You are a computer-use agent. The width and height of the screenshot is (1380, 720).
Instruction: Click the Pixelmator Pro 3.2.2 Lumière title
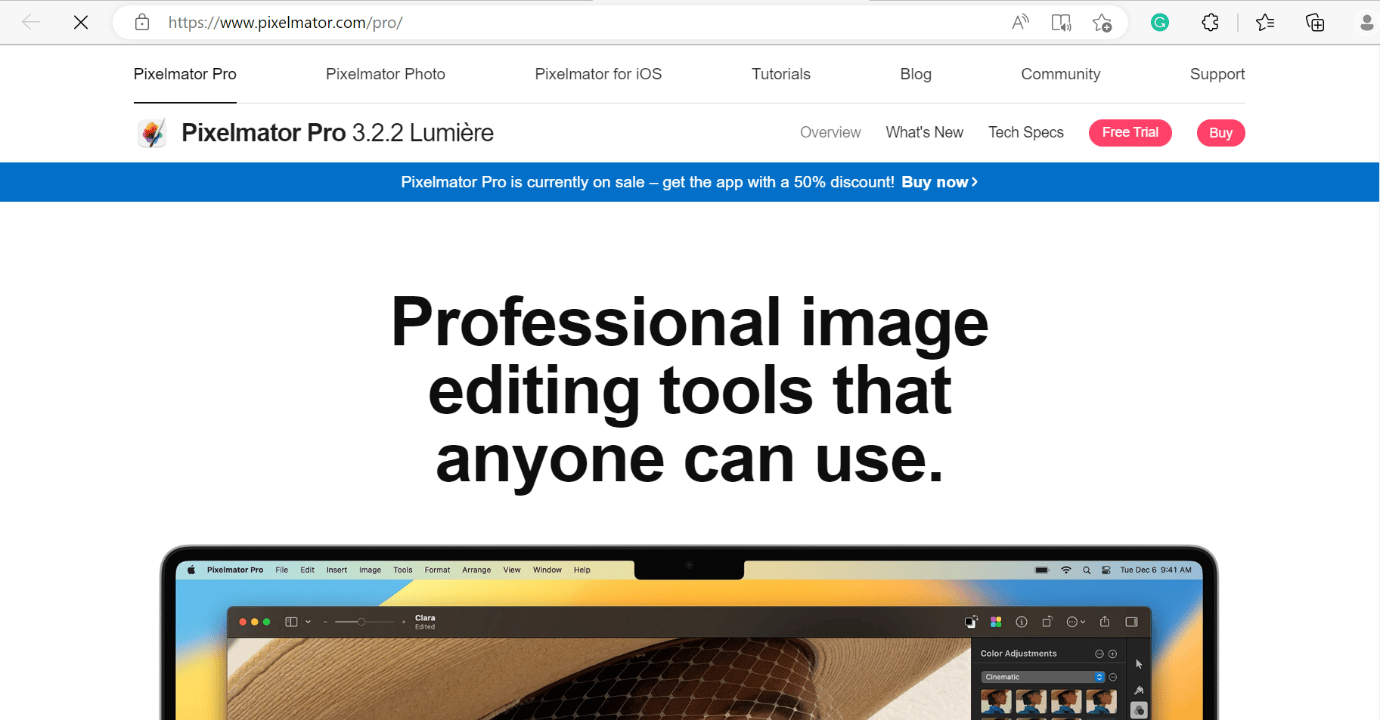click(337, 133)
